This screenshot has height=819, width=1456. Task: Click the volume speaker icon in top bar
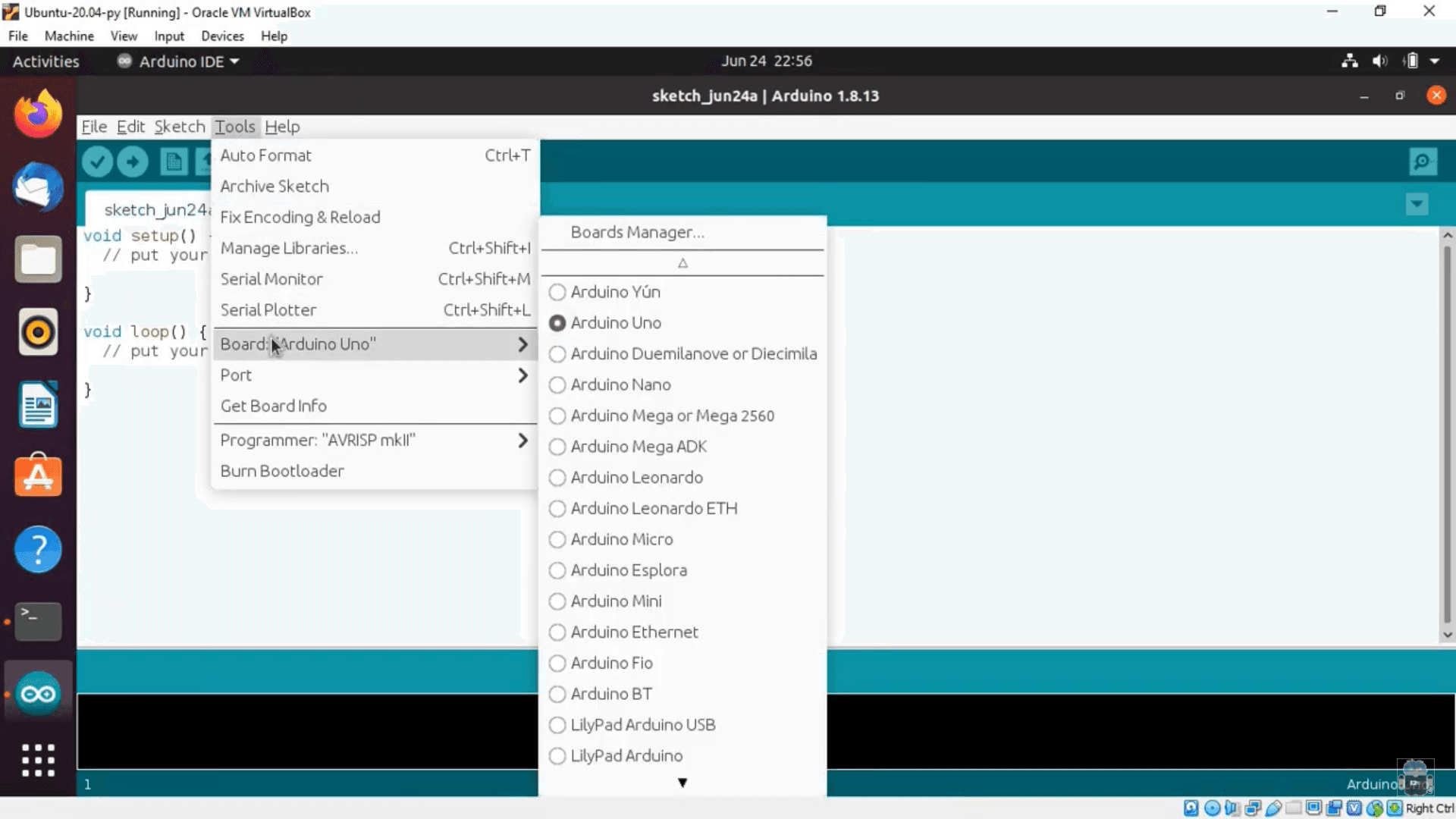(x=1379, y=61)
